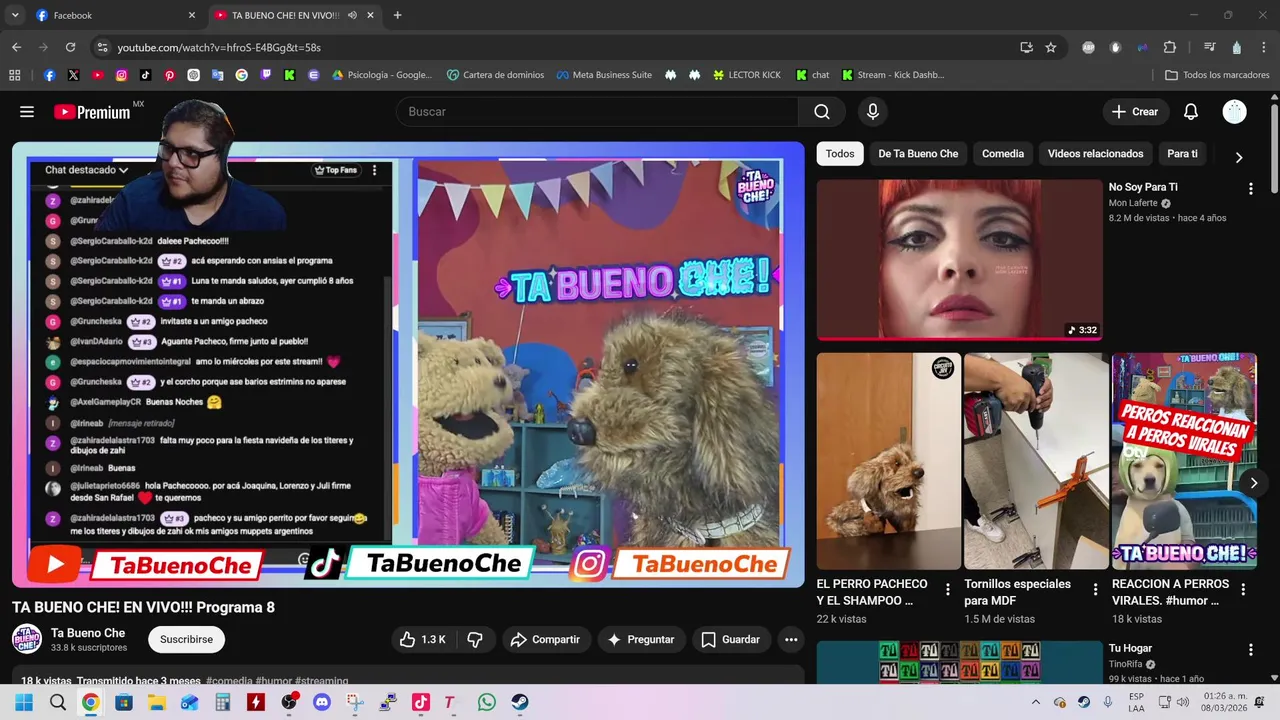The height and width of the screenshot is (720, 1280).
Task: Open the account avatar menu
Action: click(1235, 112)
